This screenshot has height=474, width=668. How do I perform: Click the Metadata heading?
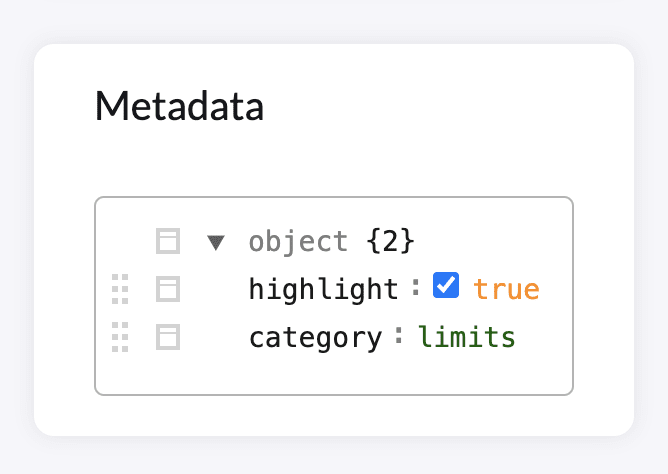(179, 106)
